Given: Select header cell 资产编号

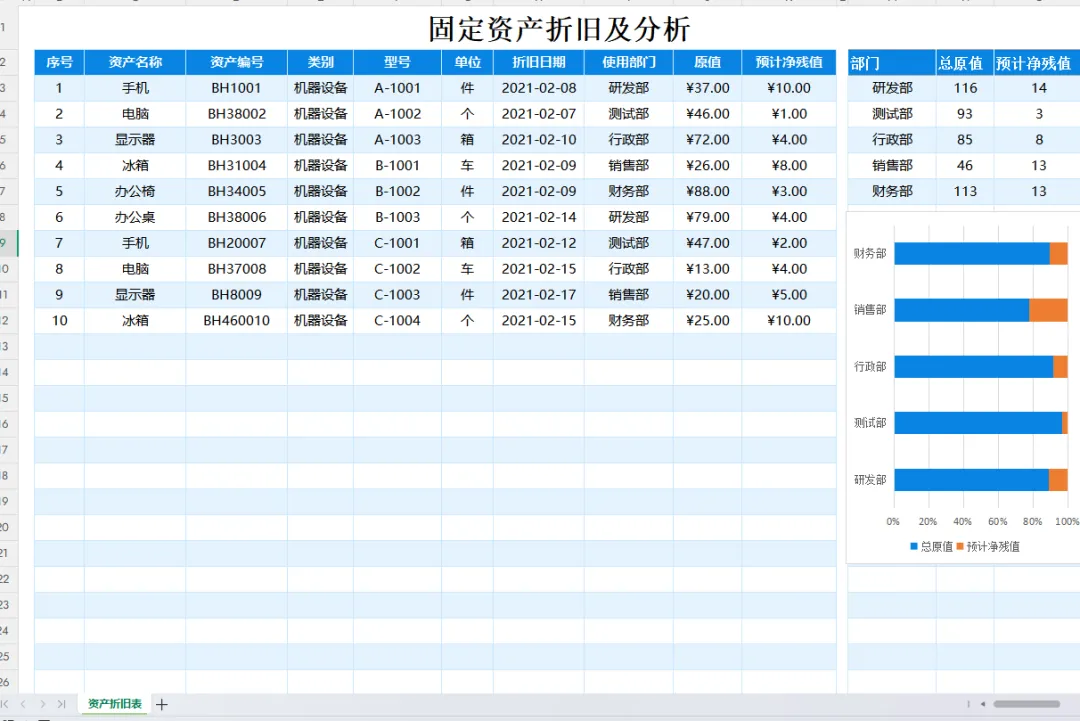Looking at the screenshot, I should coord(236,62).
